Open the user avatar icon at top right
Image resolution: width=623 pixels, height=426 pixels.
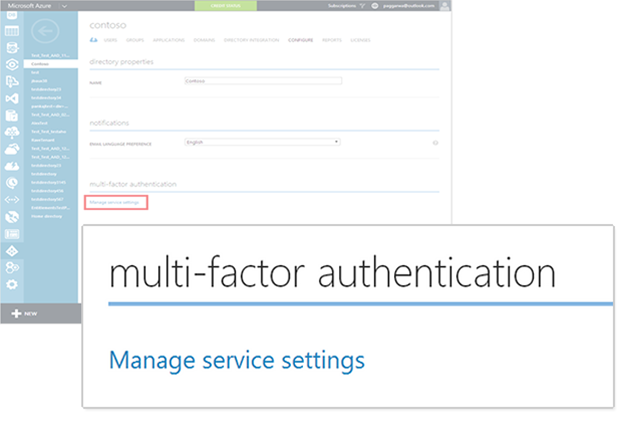click(445, 6)
